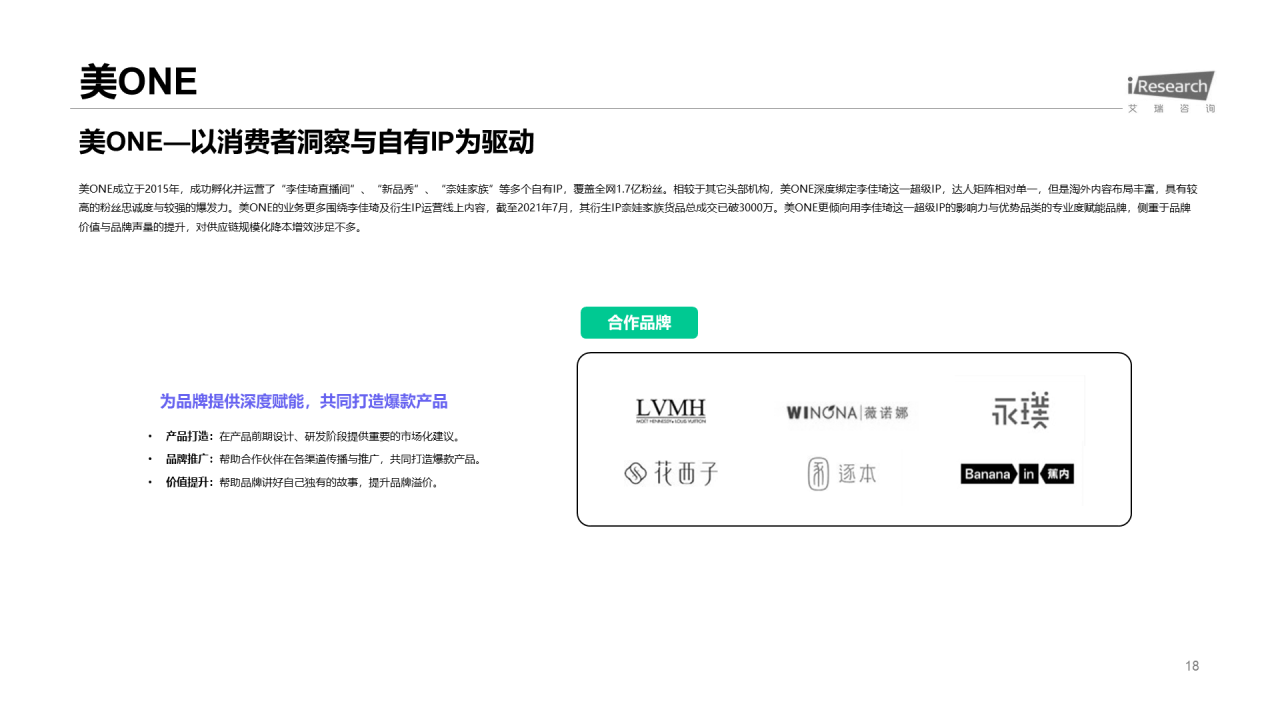Viewport: 1280px width, 720px height.
Task: Click the green 合作品牌 label
Action: pos(639,323)
